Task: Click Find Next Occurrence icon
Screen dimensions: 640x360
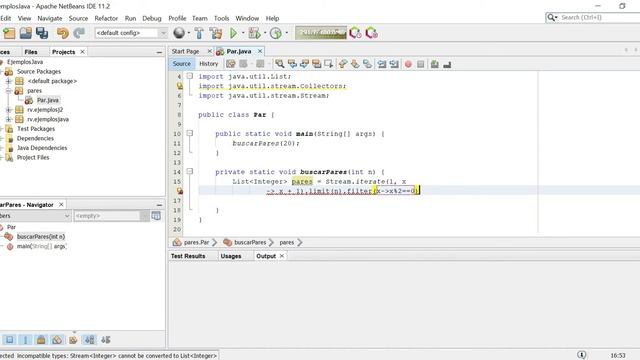Action: (304, 64)
